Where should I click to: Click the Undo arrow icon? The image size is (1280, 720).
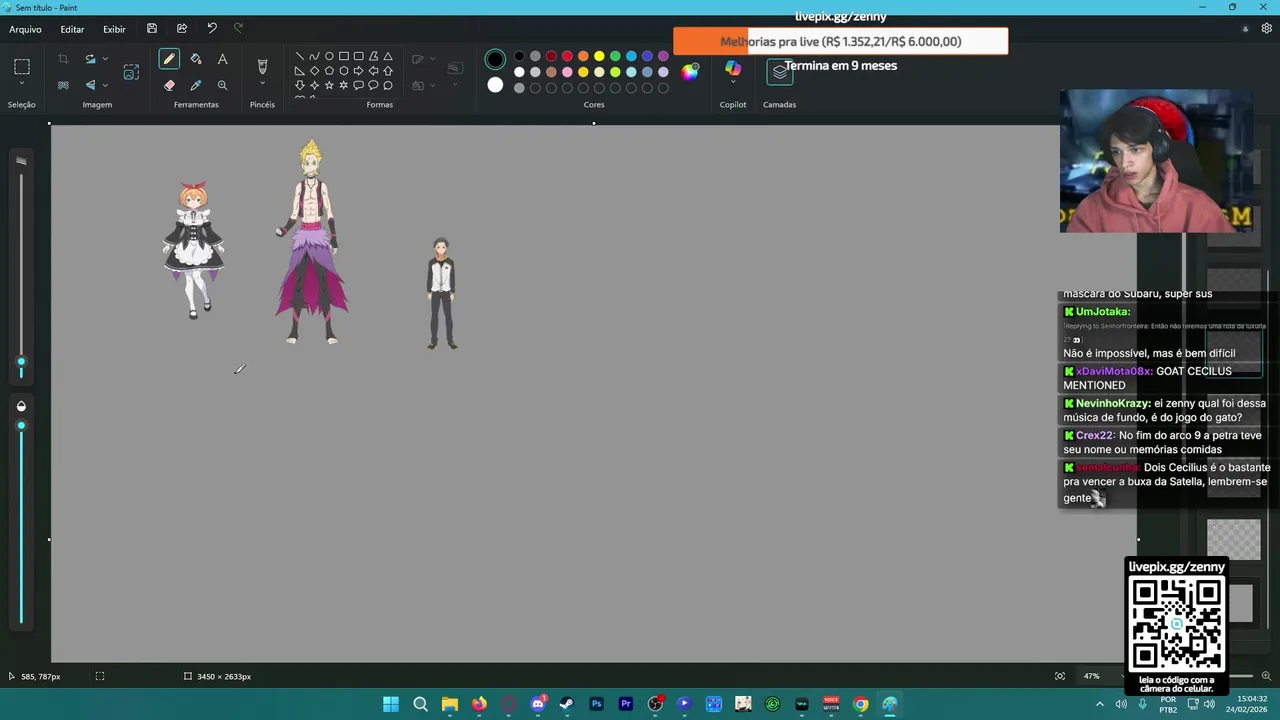pyautogui.click(x=212, y=29)
